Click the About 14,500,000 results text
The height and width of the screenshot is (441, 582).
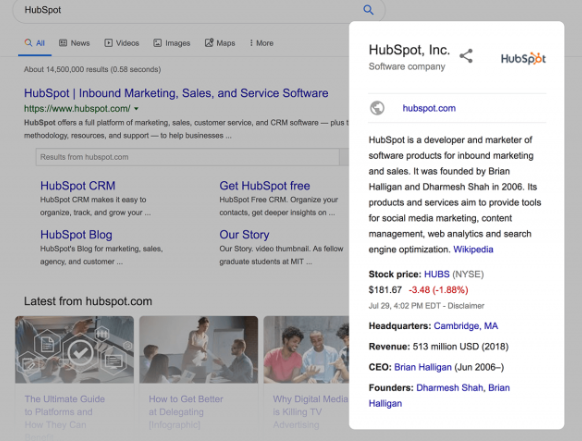tap(92, 69)
